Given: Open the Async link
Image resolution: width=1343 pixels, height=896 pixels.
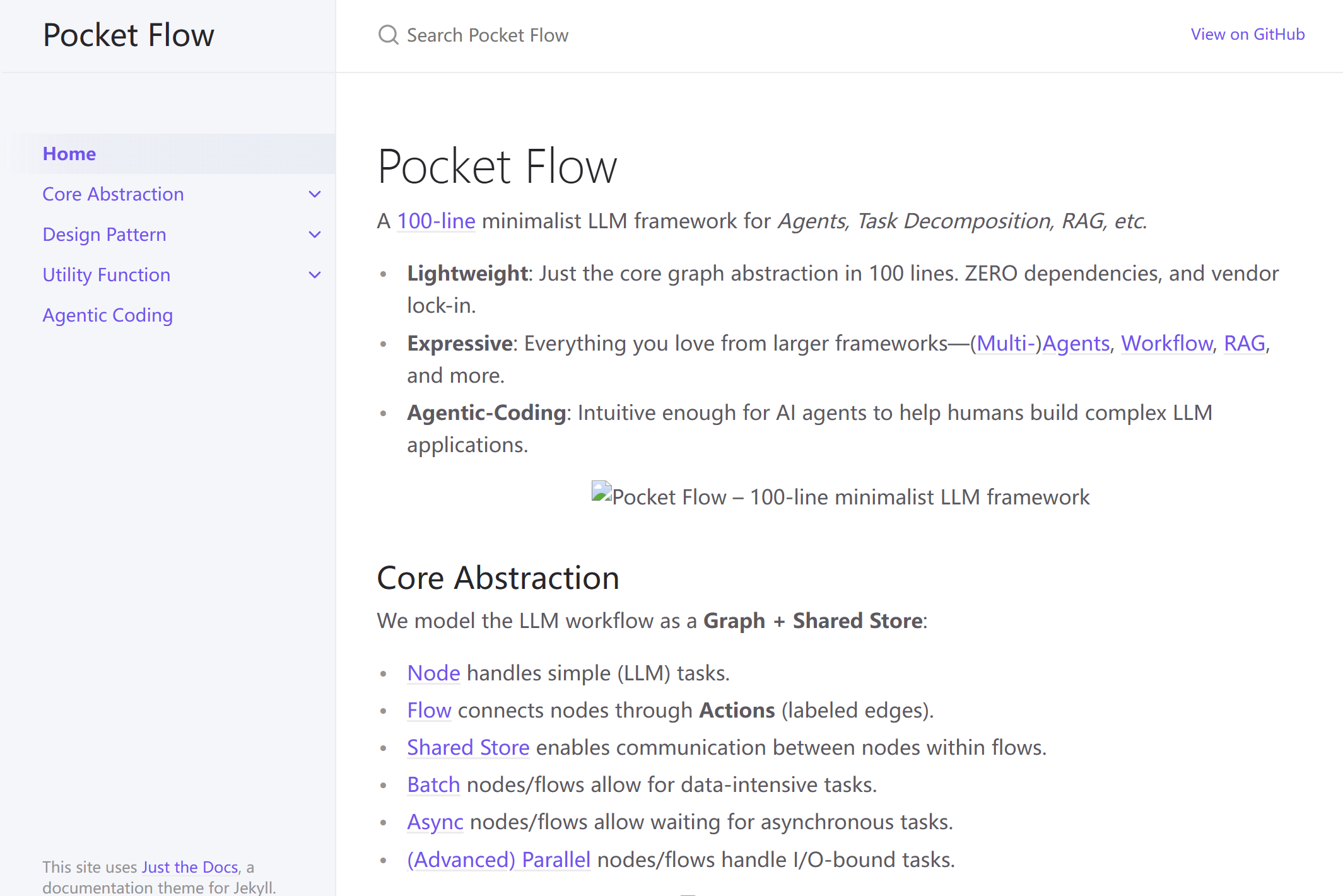Looking at the screenshot, I should tap(435, 822).
